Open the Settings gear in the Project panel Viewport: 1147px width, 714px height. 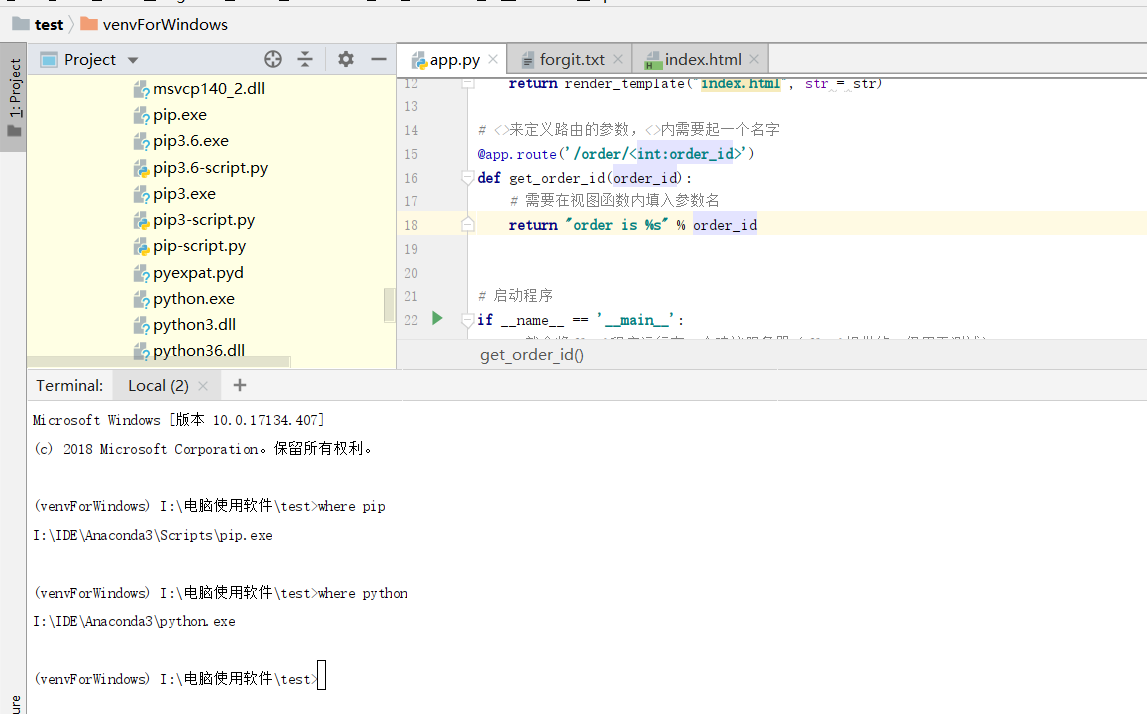[344, 59]
